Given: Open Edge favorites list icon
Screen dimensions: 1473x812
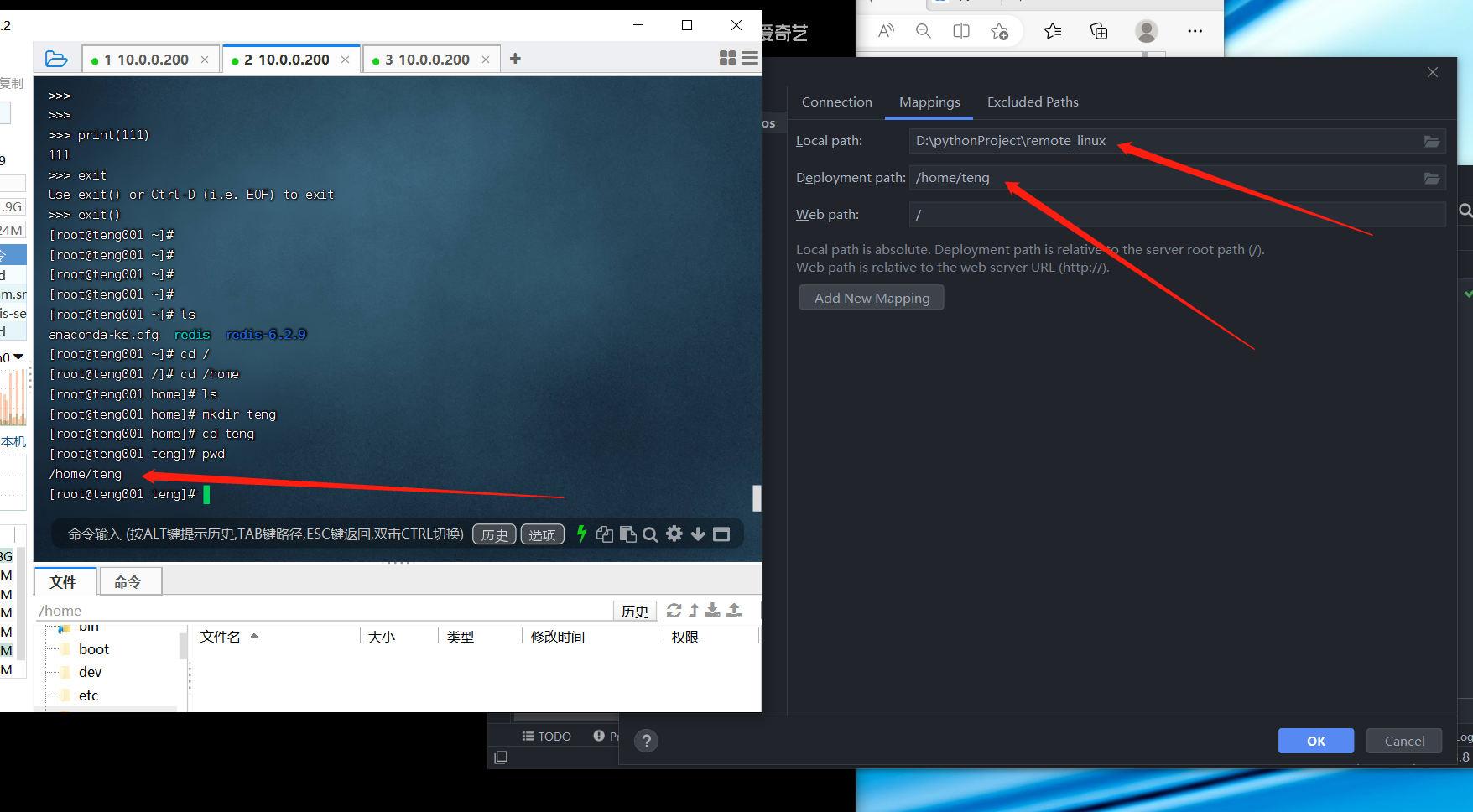Looking at the screenshot, I should (x=1053, y=31).
